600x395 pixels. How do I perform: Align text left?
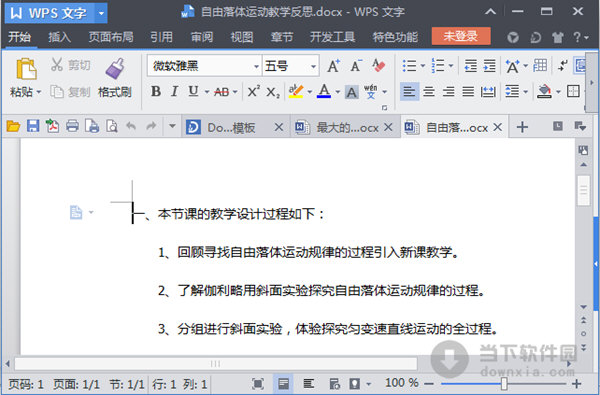409,91
